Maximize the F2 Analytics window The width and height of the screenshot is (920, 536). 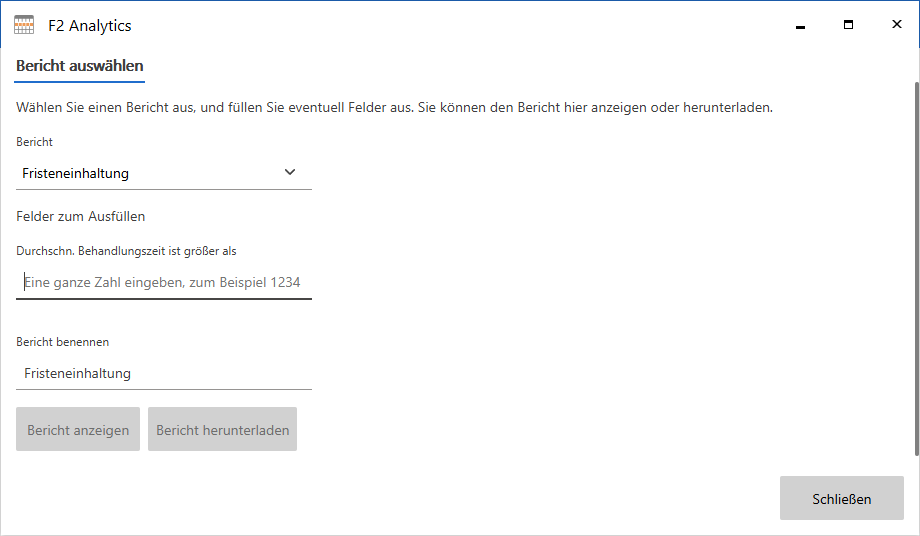coord(848,25)
